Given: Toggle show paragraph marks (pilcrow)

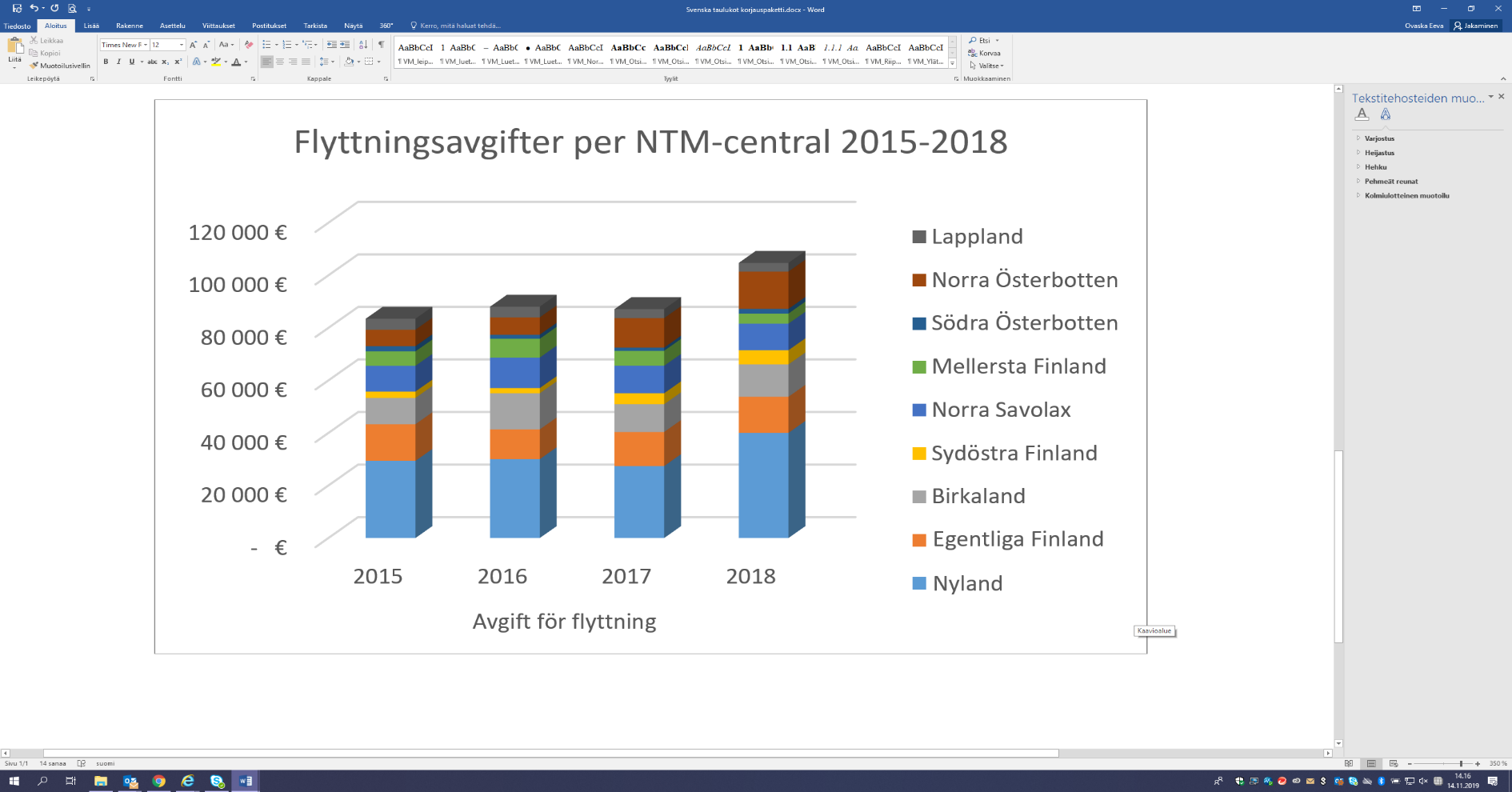Looking at the screenshot, I should [381, 45].
